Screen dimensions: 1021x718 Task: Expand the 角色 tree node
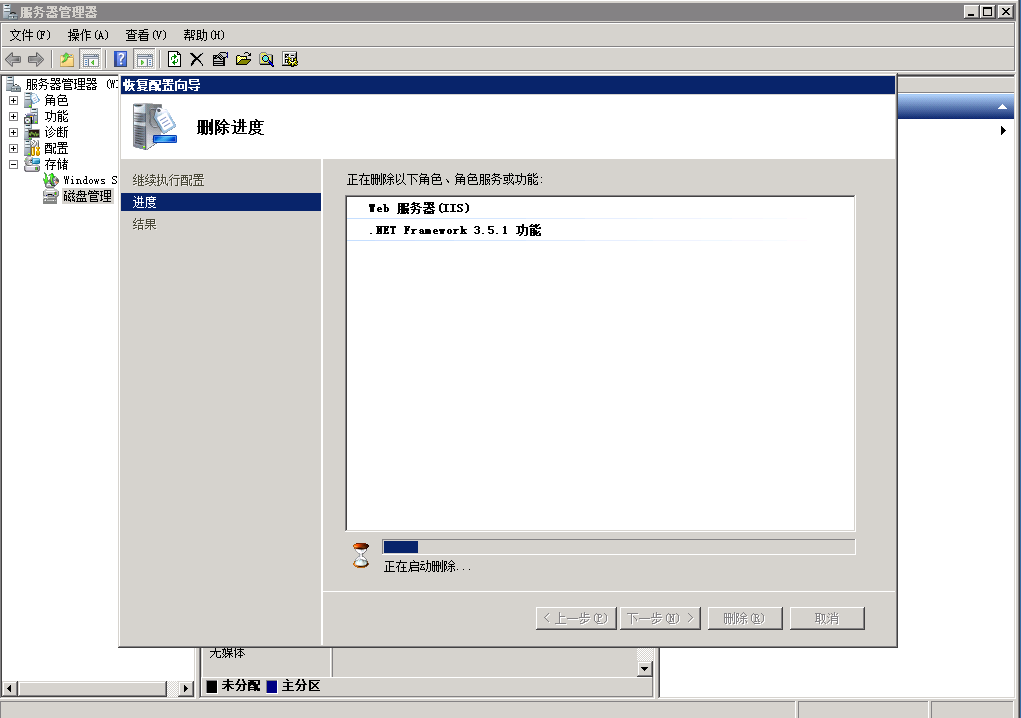14,100
